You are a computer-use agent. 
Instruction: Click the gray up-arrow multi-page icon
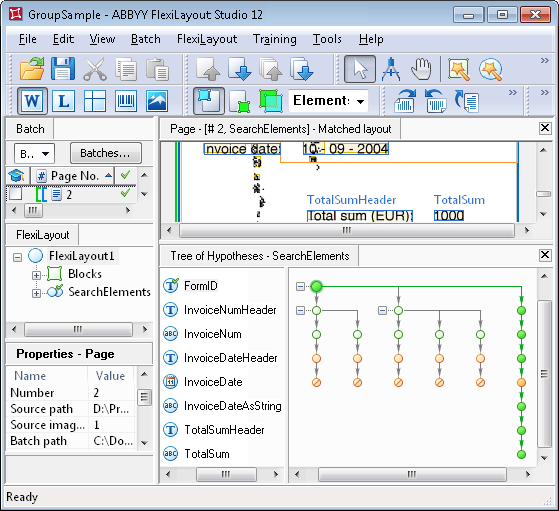[271, 69]
